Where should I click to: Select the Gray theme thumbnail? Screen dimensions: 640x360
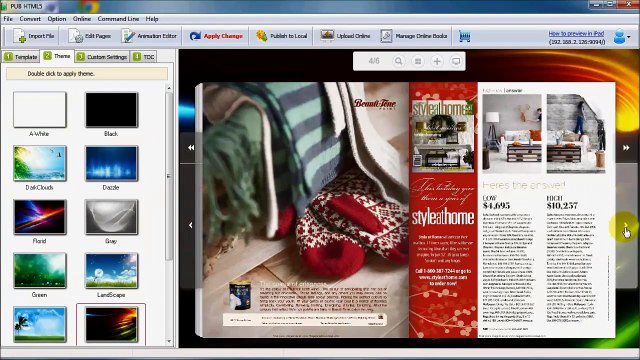coord(111,217)
